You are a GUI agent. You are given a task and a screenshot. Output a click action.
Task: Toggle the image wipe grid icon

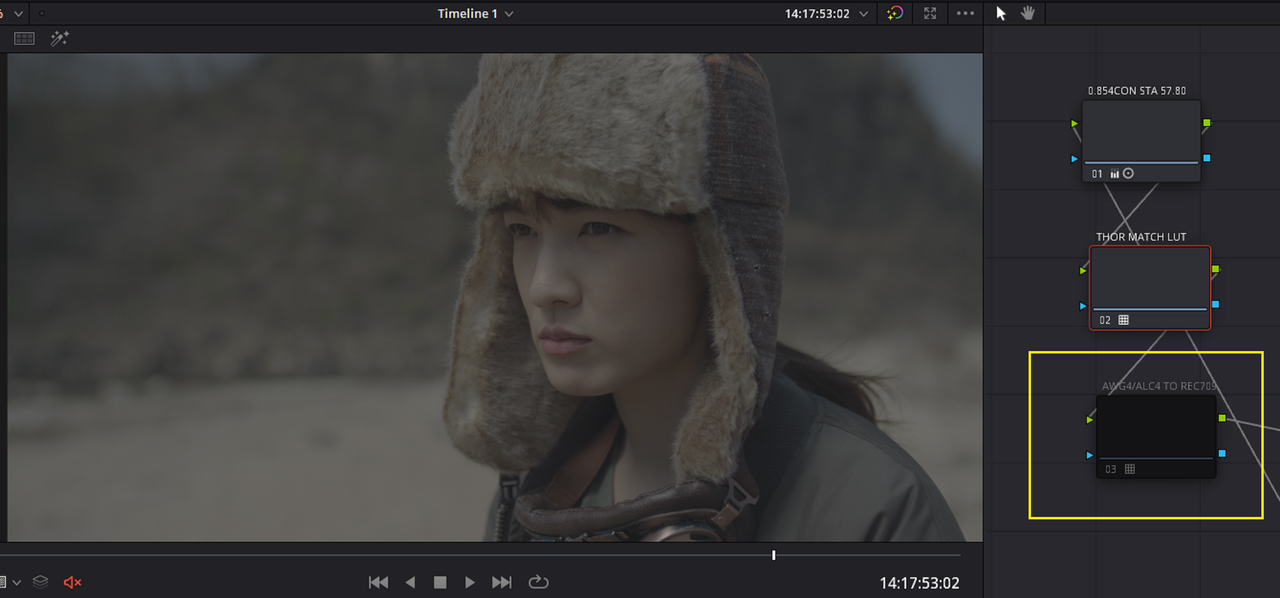(25, 38)
